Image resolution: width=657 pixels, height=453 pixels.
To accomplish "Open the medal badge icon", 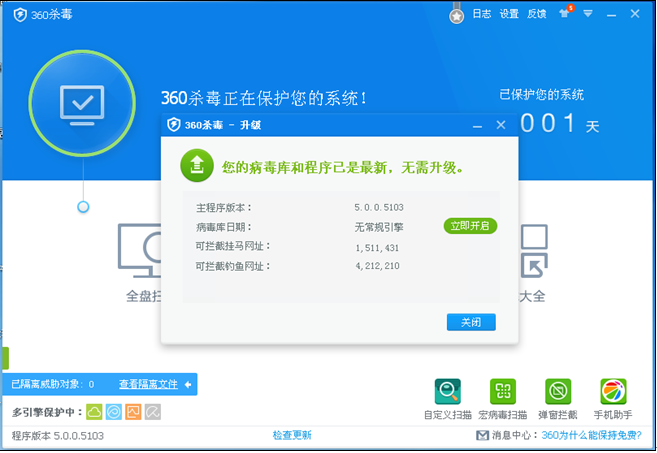I will coord(456,14).
